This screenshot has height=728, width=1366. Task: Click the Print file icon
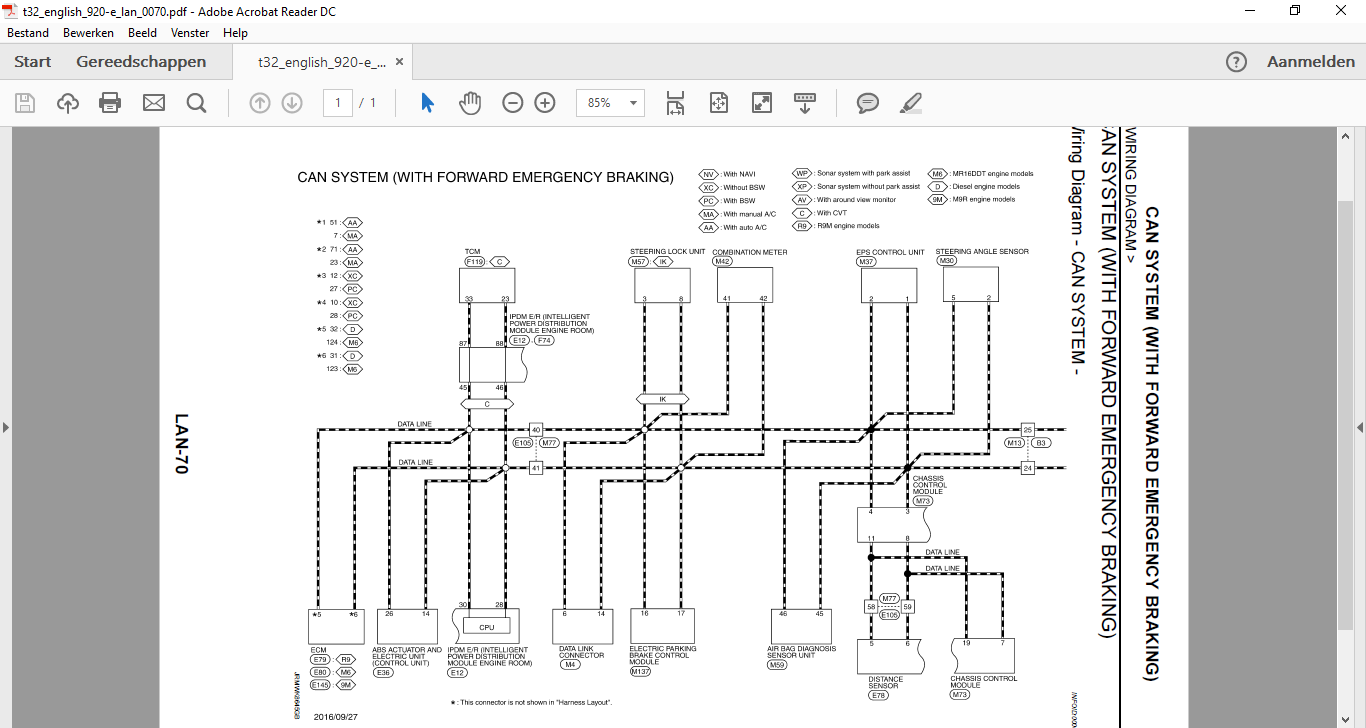(110, 103)
